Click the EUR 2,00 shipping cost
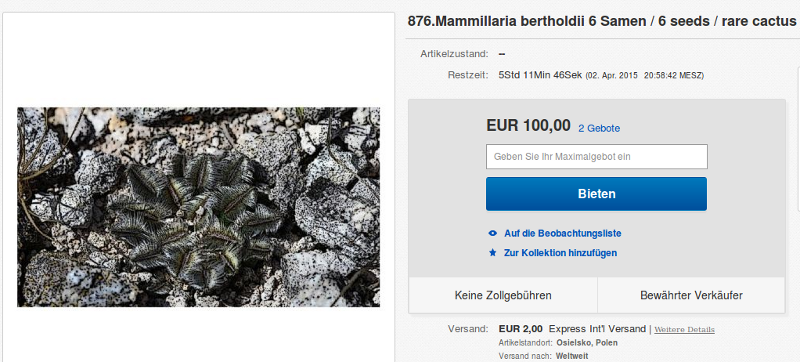Screen dimensions: 800x362 click(x=520, y=329)
